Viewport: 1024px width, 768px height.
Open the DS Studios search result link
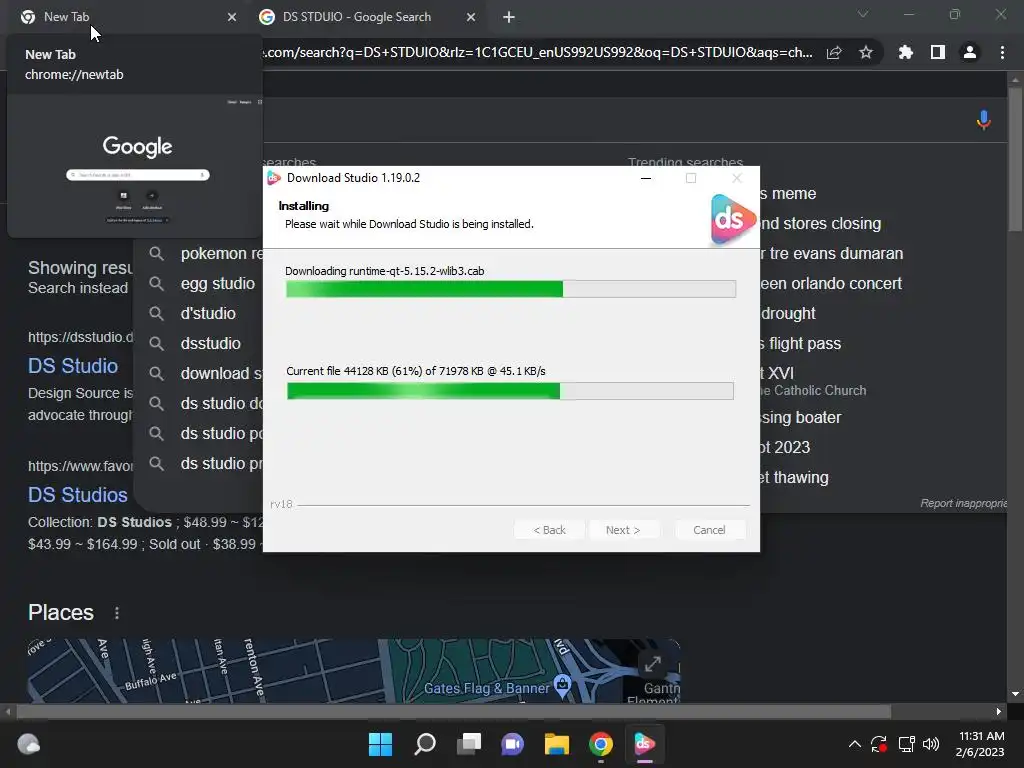pyautogui.click(x=78, y=495)
